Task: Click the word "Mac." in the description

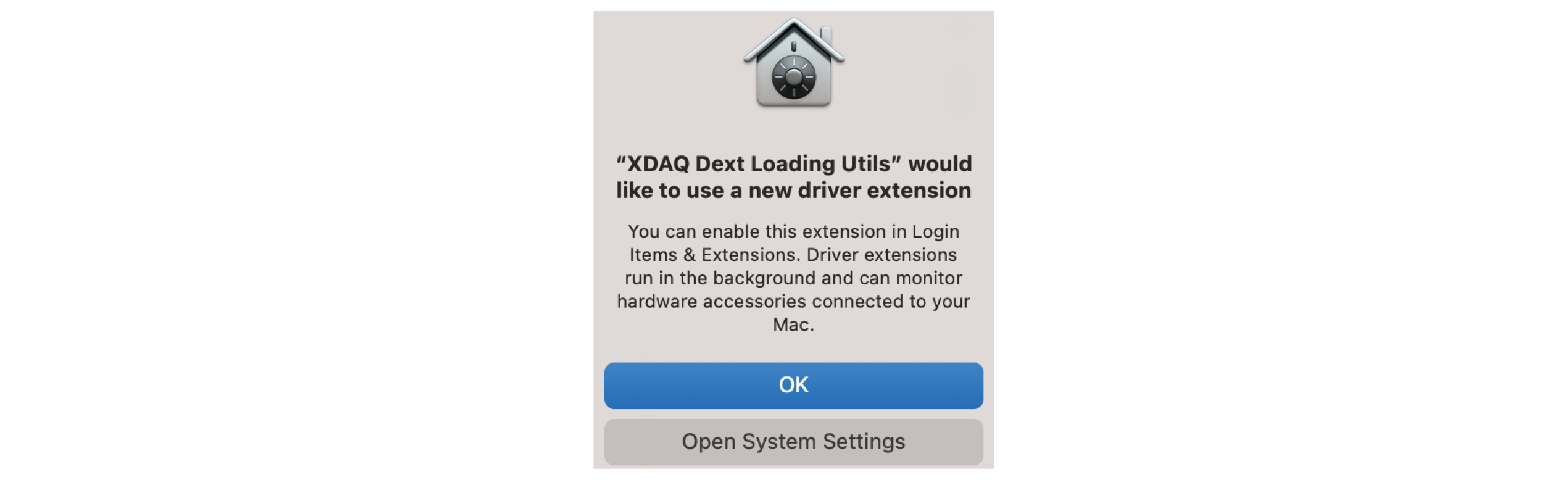Action: point(794,325)
